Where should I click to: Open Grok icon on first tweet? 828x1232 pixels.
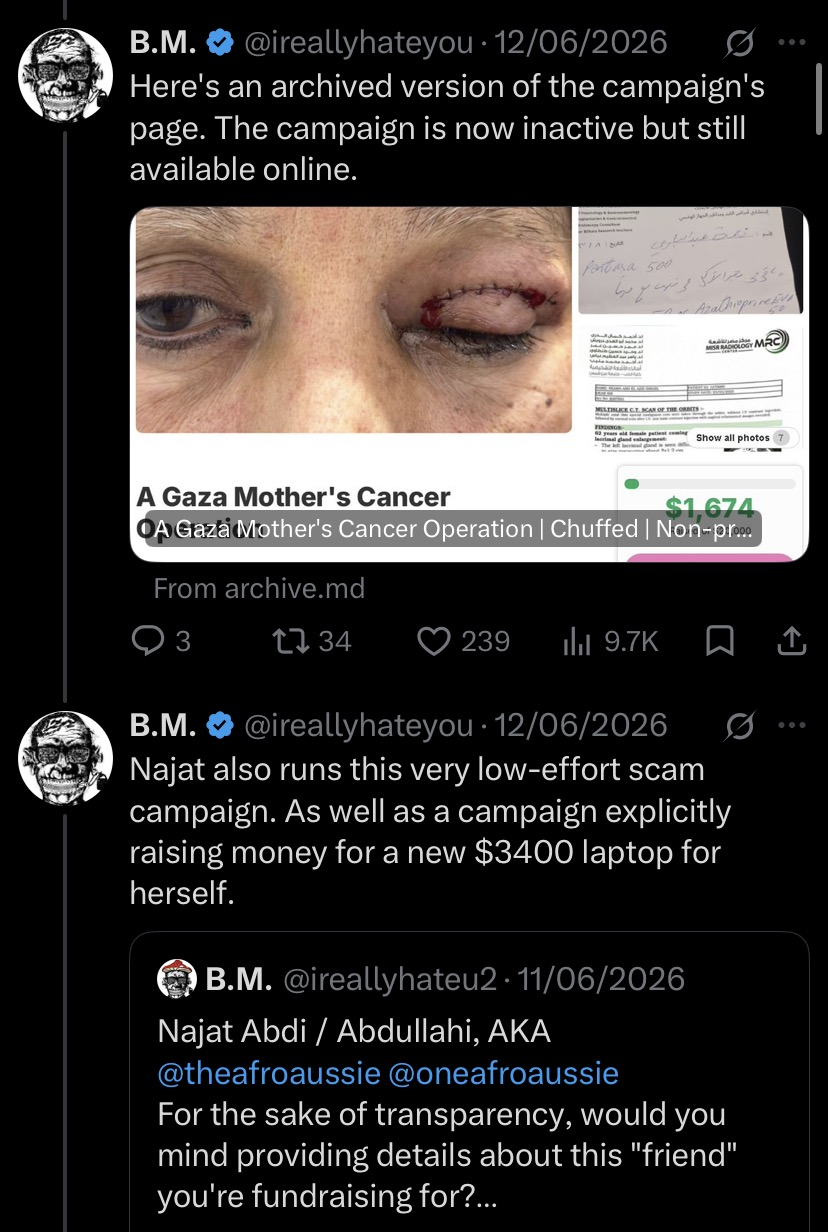tap(741, 43)
